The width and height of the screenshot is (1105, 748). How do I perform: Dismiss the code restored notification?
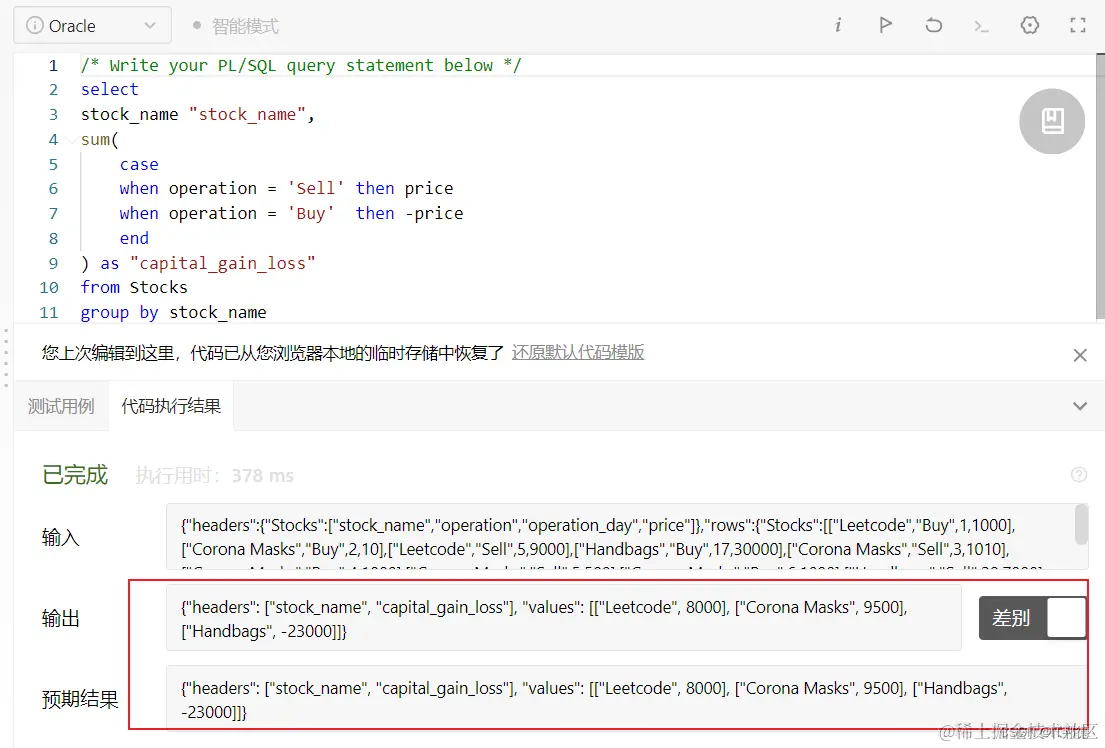tap(1080, 355)
